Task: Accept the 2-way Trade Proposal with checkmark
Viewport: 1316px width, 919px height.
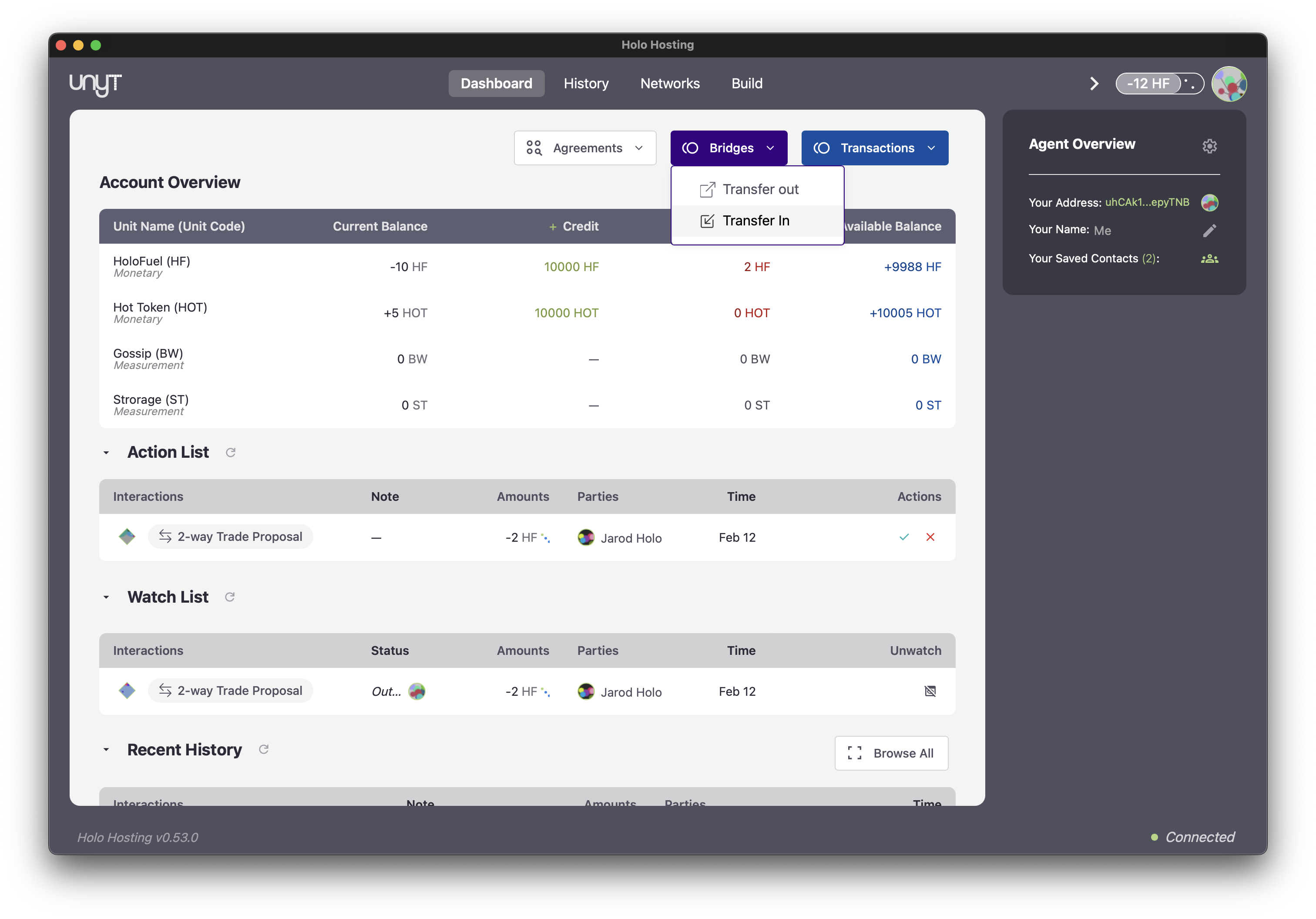Action: pos(904,537)
